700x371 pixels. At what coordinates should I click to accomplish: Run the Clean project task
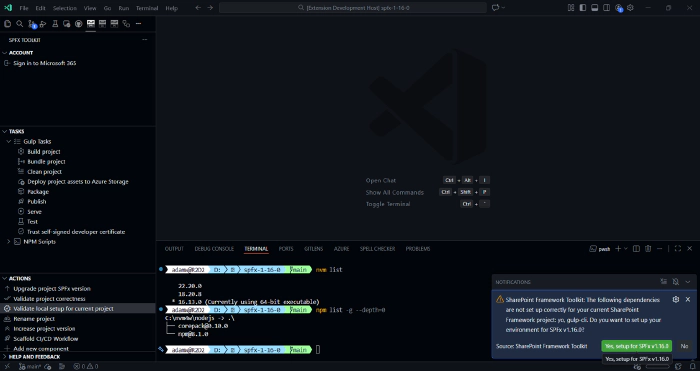coord(45,171)
